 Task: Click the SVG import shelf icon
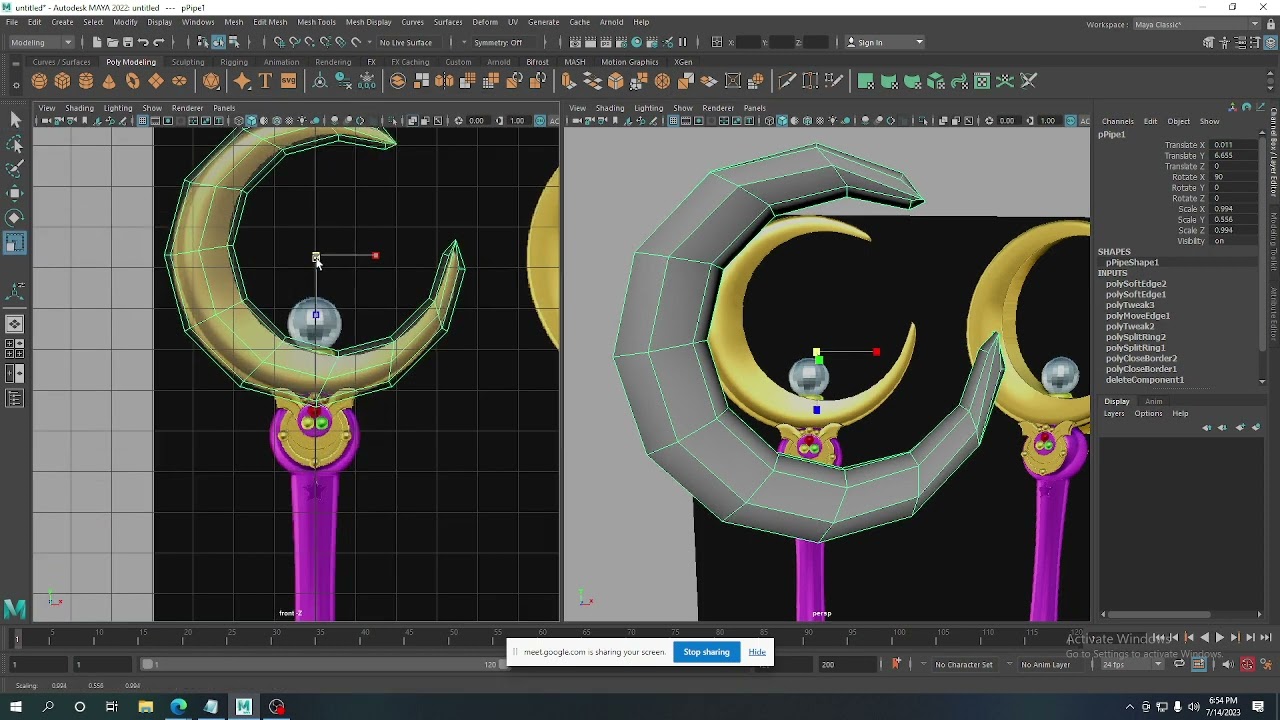(x=288, y=82)
